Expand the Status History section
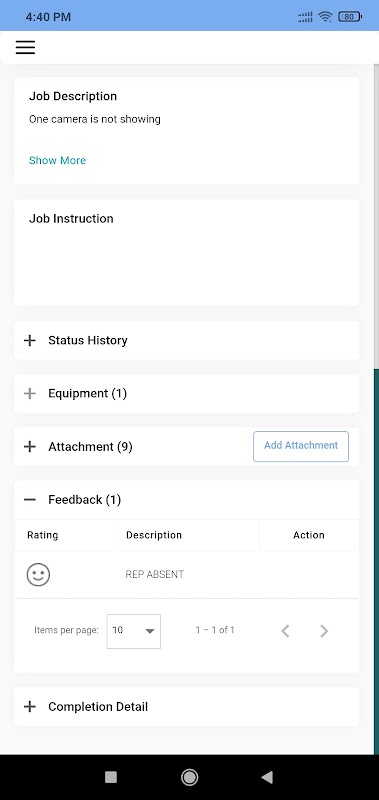Viewport: 379px width, 800px height. 187,340
